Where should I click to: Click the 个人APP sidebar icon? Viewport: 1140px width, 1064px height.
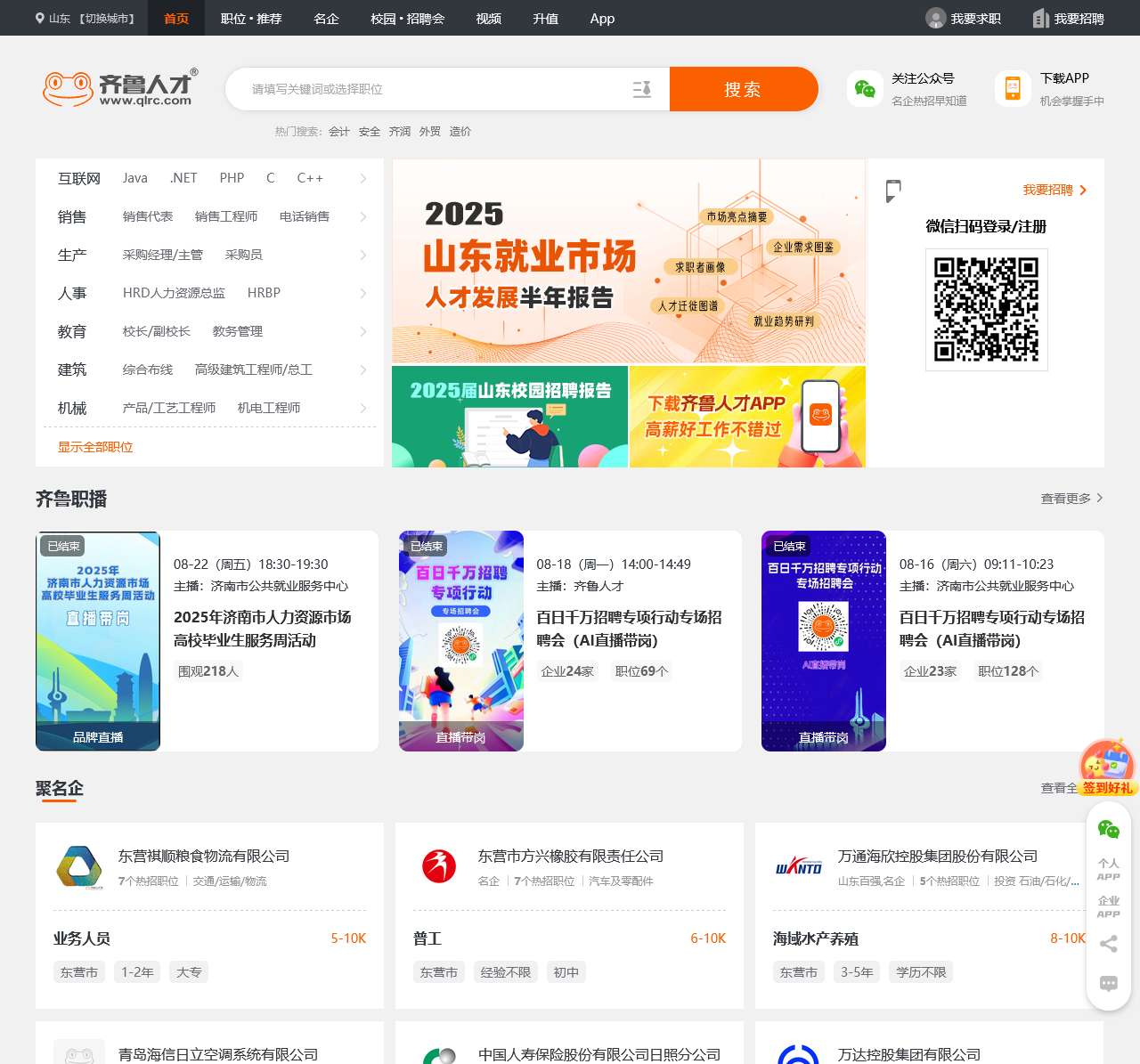[x=1108, y=868]
